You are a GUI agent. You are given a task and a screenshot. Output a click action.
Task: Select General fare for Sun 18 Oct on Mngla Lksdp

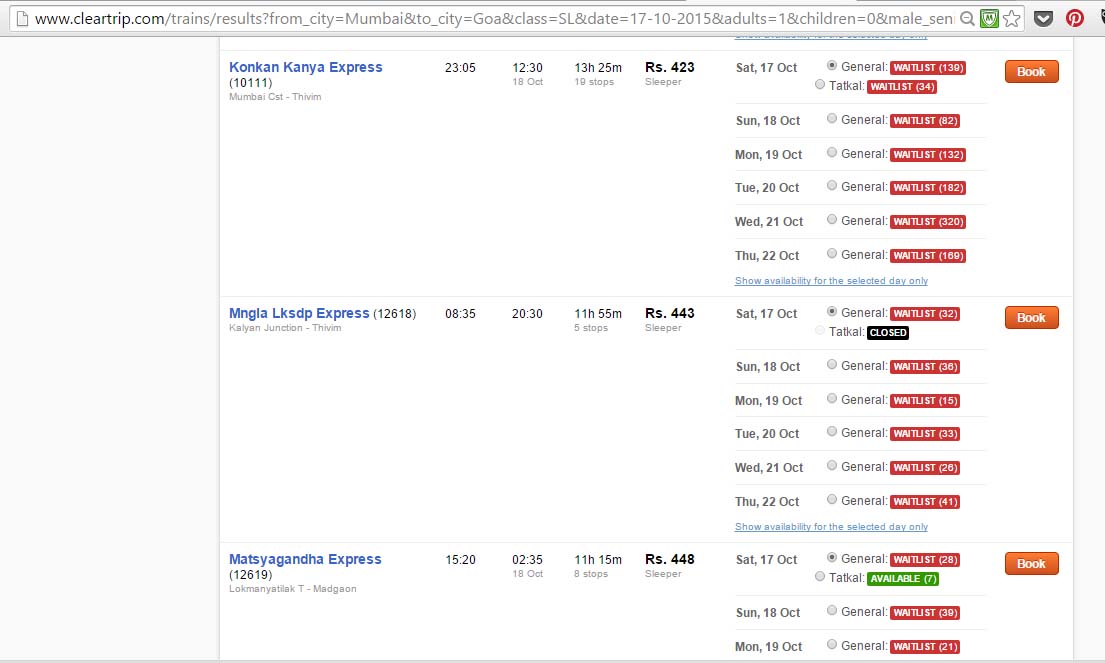click(831, 364)
